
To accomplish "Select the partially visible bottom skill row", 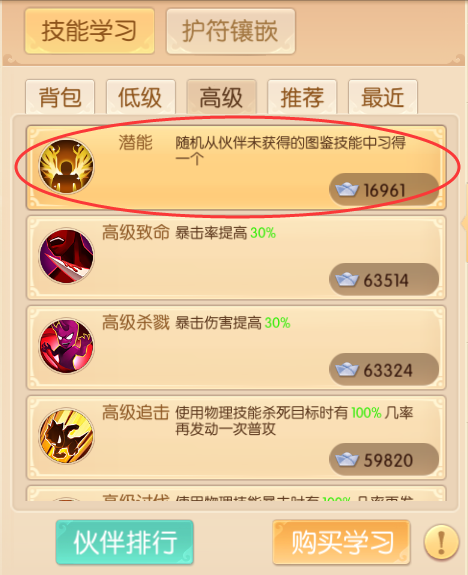I will click(x=236, y=494).
